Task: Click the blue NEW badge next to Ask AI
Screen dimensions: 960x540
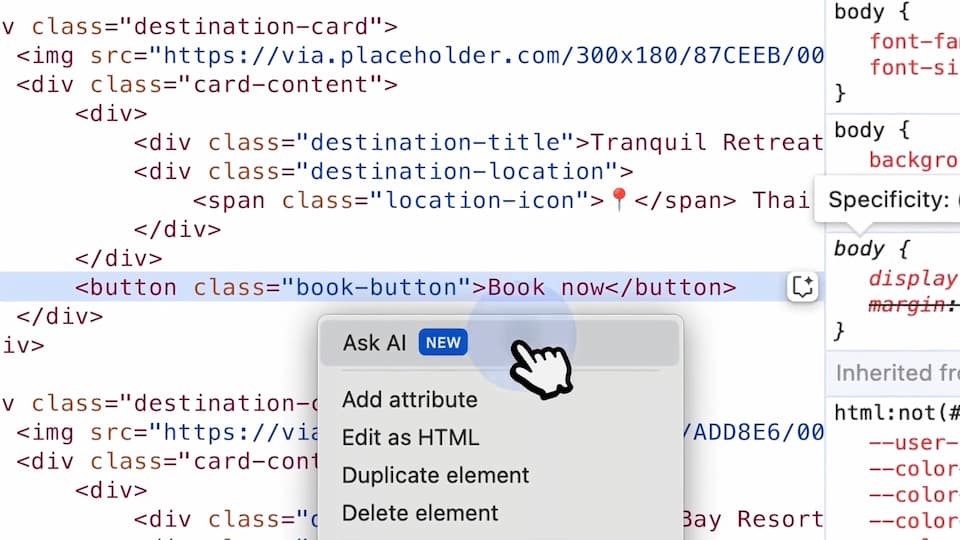Action: coord(443,343)
